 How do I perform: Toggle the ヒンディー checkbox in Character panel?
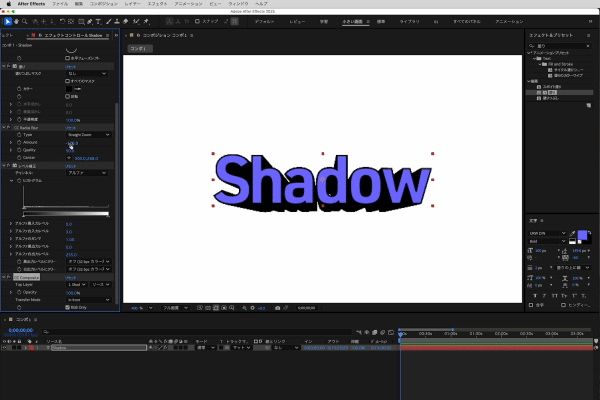(x=563, y=305)
